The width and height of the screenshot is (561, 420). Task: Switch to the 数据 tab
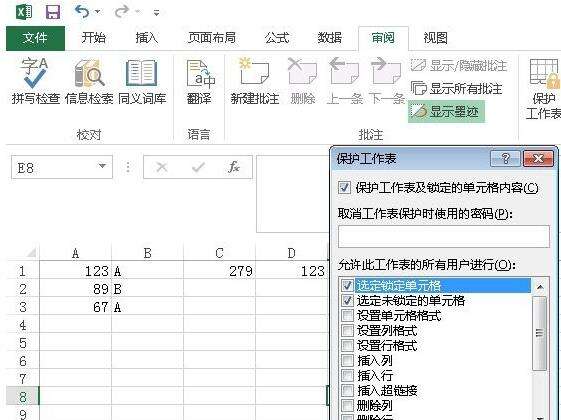coord(330,38)
